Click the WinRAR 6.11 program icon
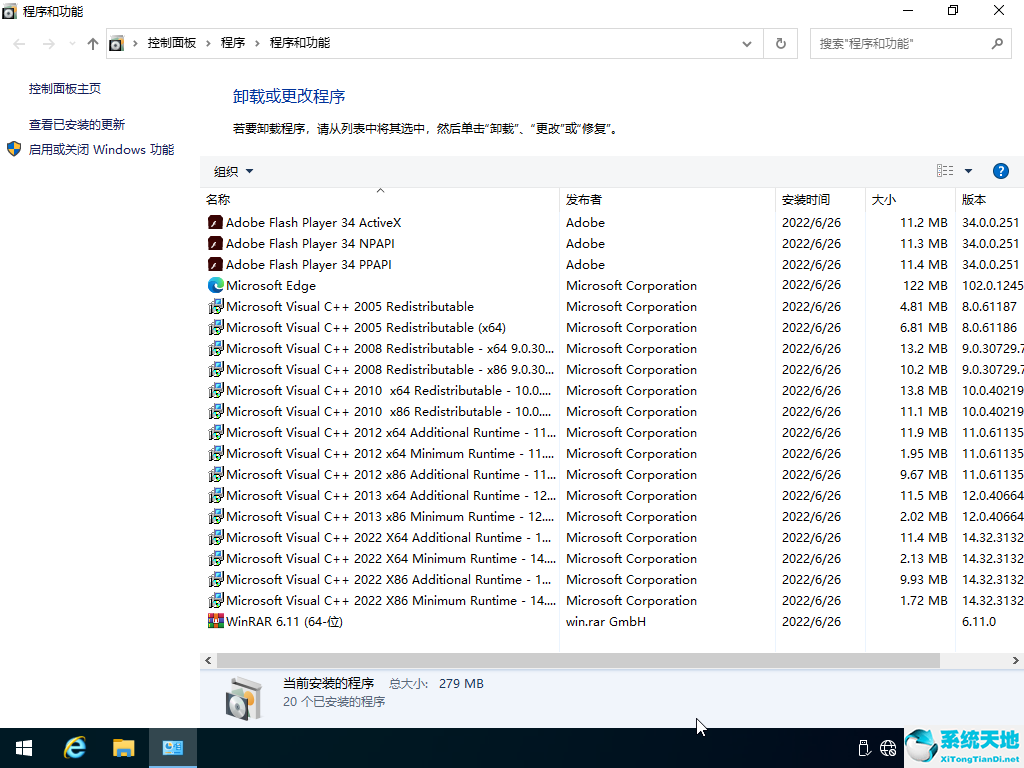1024x768 pixels. pyautogui.click(x=215, y=621)
